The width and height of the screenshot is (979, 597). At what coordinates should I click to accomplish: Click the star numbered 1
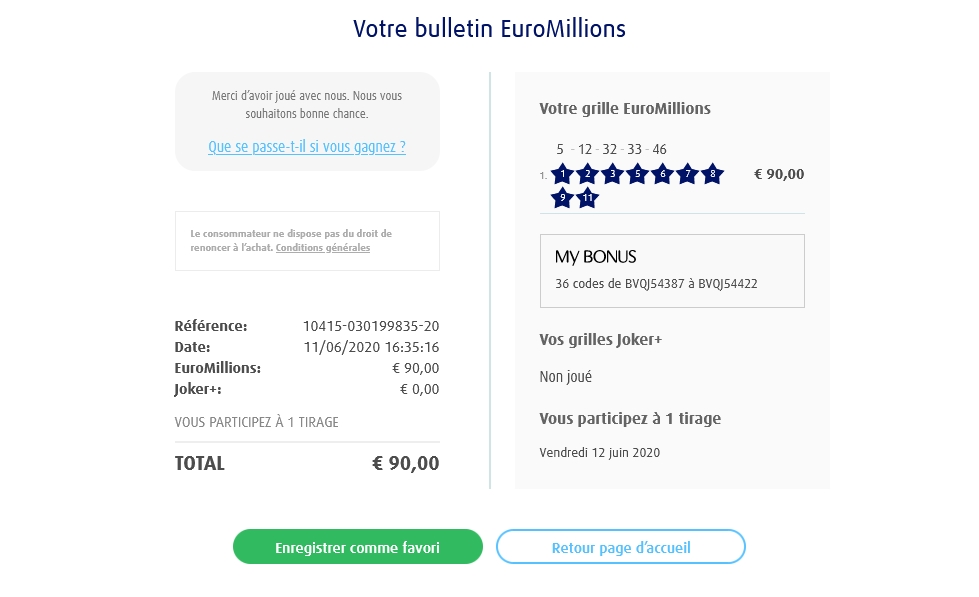point(563,174)
